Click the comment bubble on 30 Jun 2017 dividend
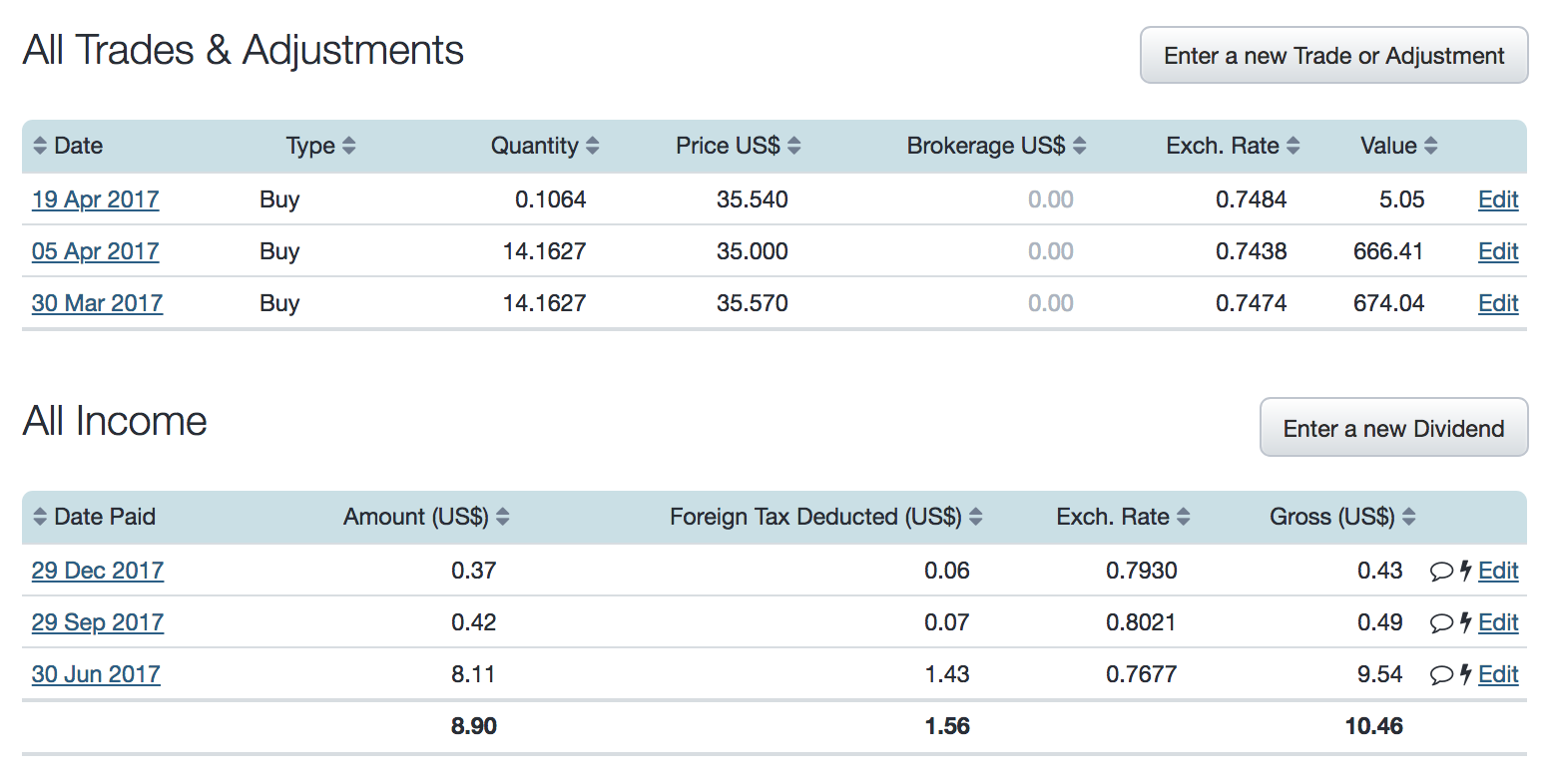The height and width of the screenshot is (784, 1553). click(1441, 674)
